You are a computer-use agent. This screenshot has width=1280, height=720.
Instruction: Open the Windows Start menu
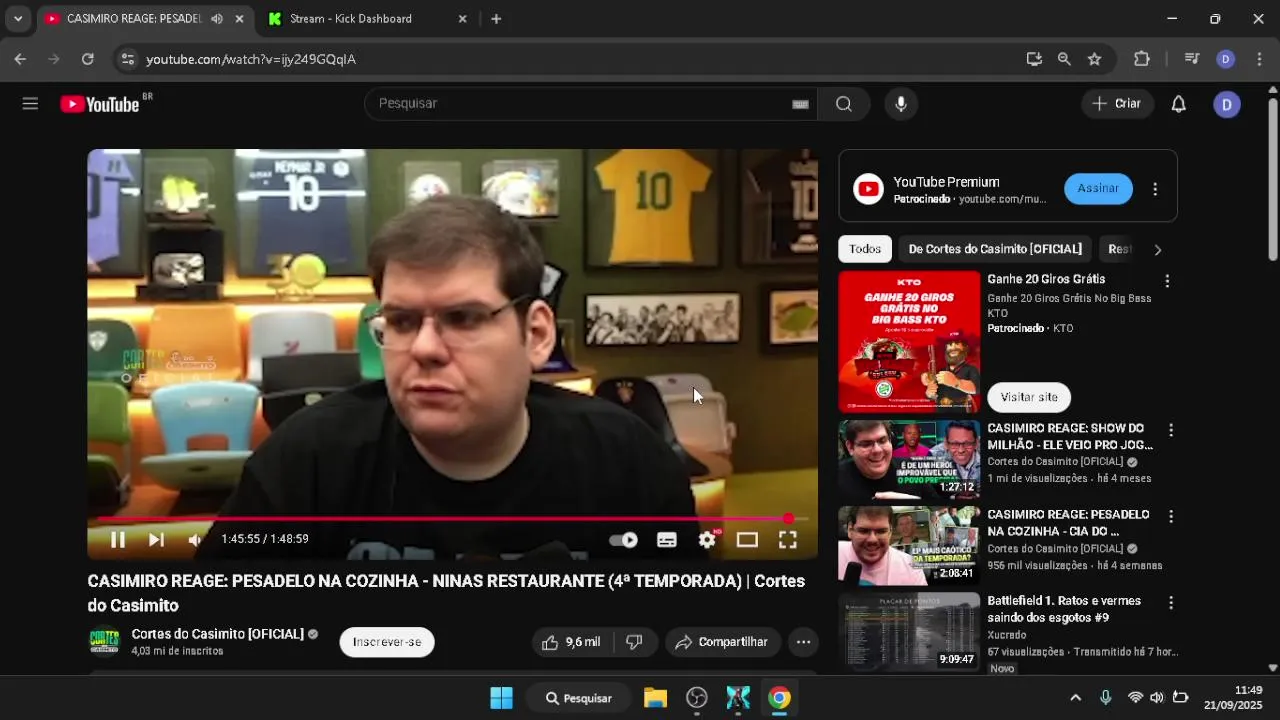pyautogui.click(x=501, y=698)
